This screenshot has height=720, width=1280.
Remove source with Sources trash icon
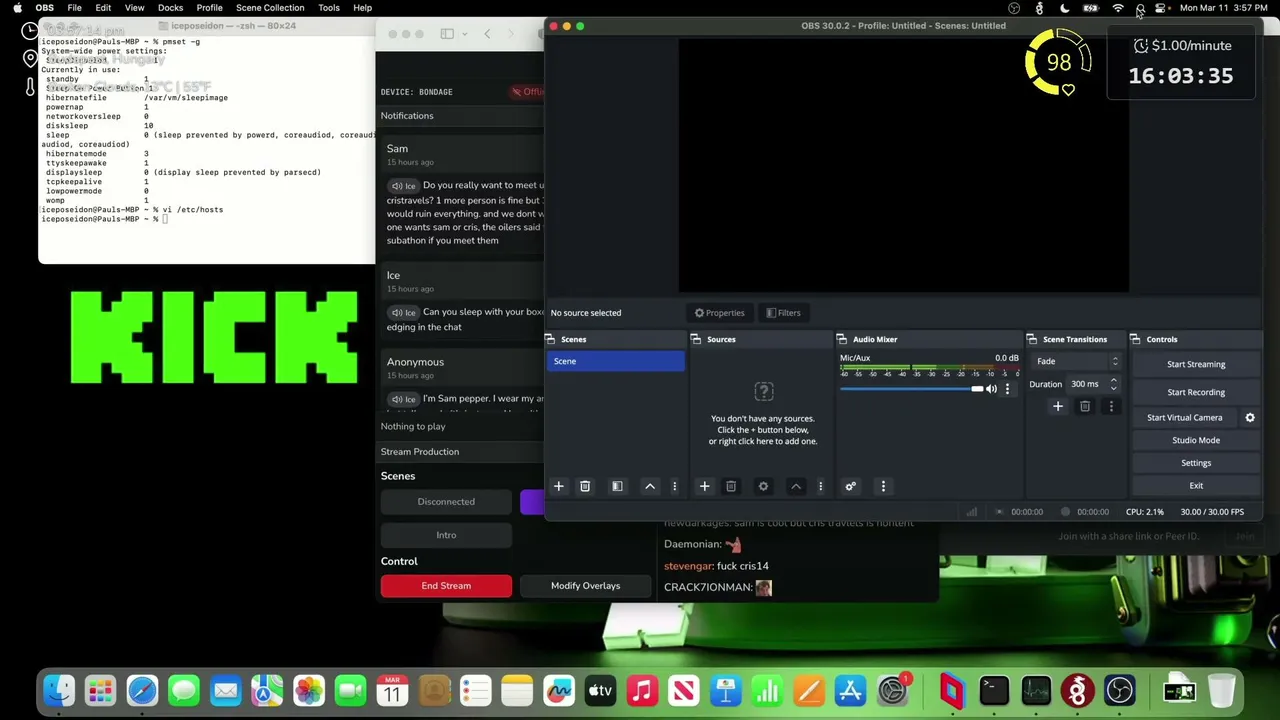(731, 486)
